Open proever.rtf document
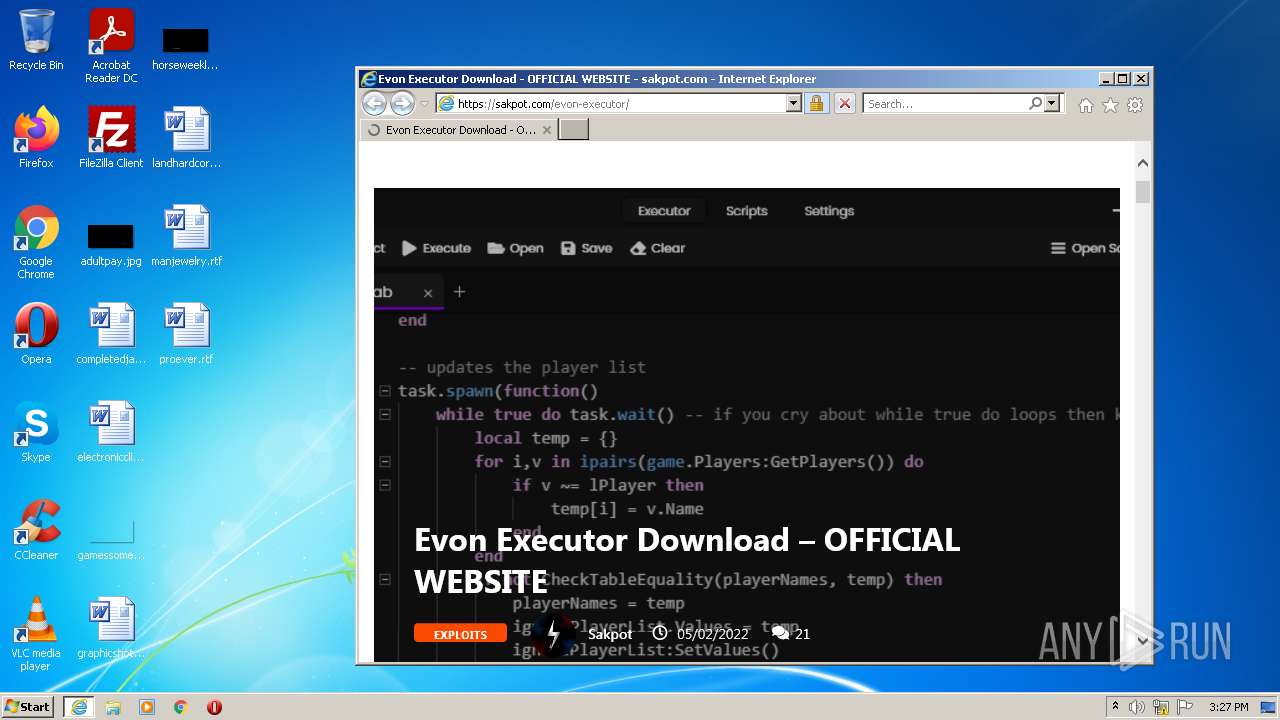 click(186, 334)
